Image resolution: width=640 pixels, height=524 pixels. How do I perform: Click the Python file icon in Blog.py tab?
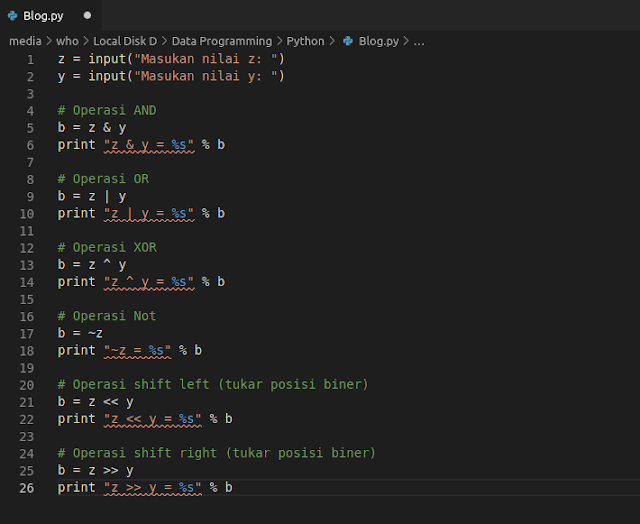[x=13, y=16]
